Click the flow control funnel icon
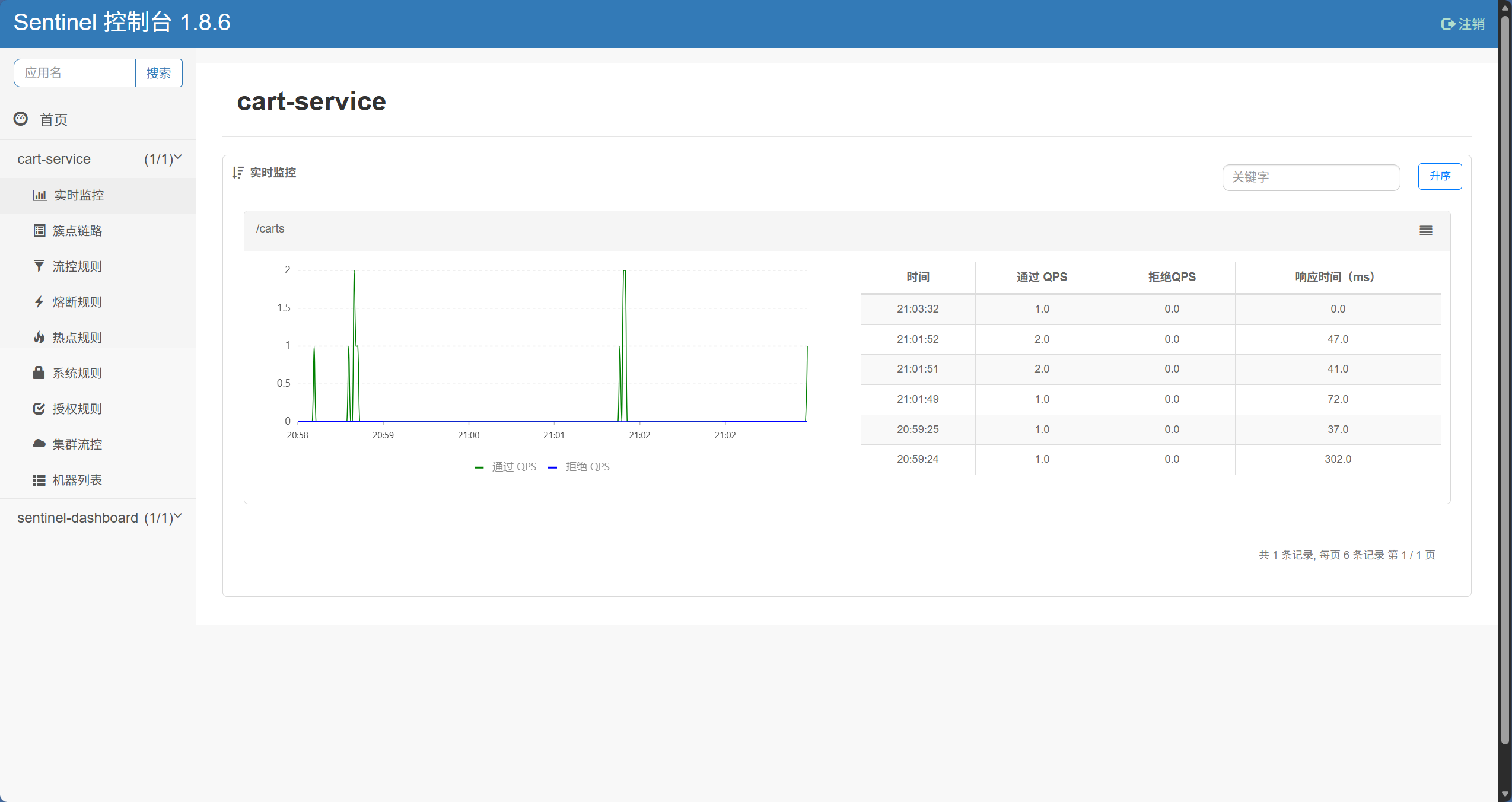 point(39,266)
